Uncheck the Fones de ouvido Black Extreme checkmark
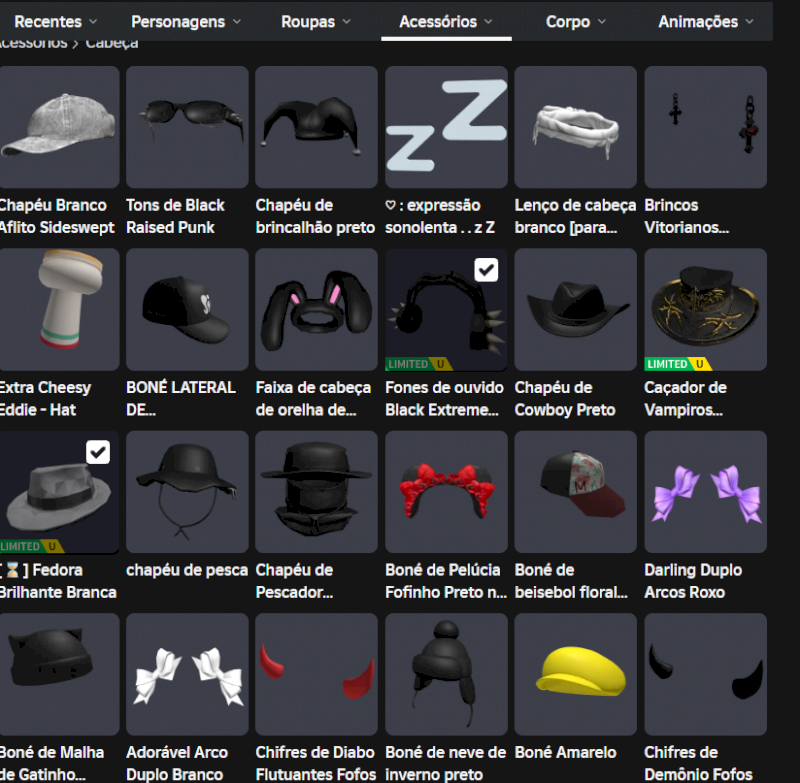800x783 pixels. [486, 270]
